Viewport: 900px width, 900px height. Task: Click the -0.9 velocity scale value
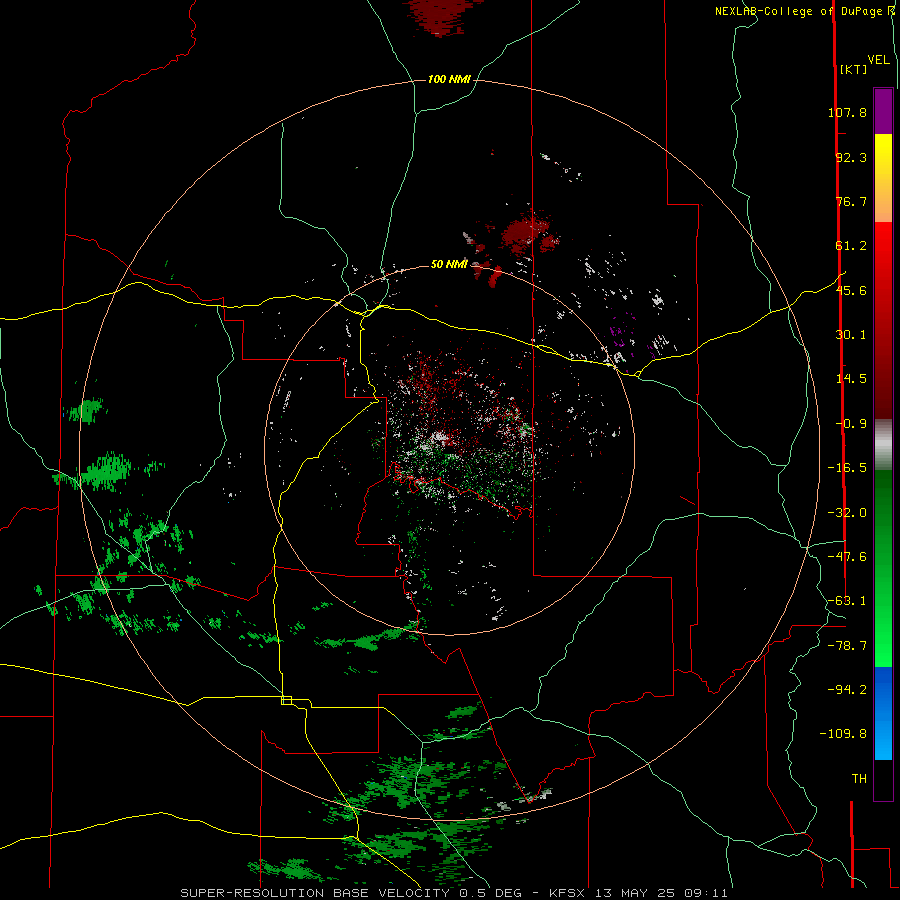tap(851, 424)
